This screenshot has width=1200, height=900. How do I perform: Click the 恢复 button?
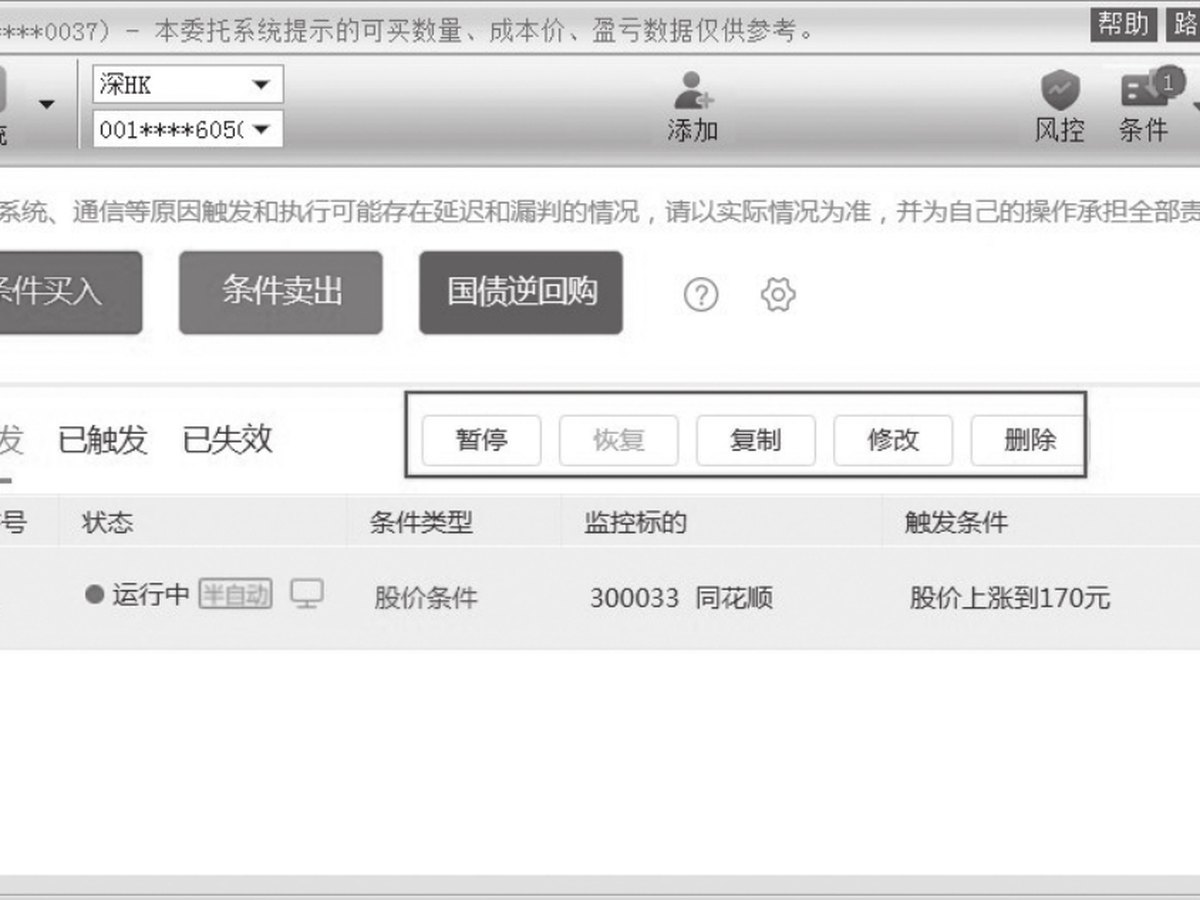618,440
